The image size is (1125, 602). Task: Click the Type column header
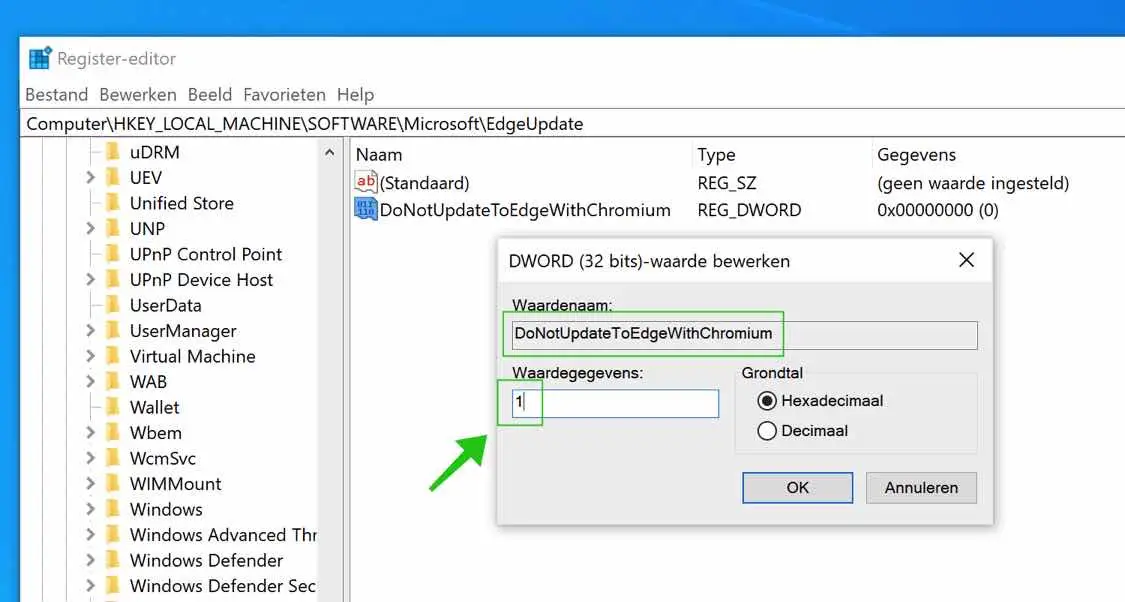point(716,155)
